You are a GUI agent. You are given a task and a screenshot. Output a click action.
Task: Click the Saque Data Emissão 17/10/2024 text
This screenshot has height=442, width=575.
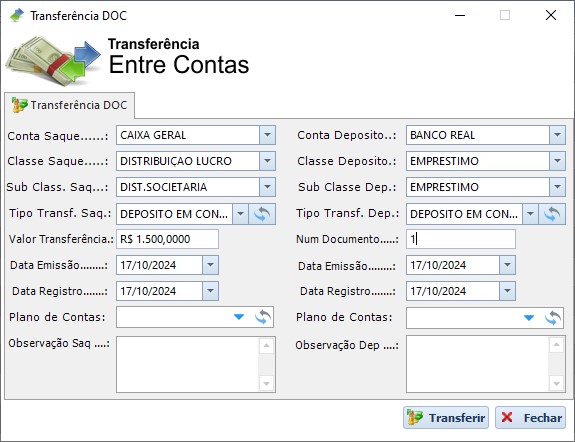coord(148,265)
